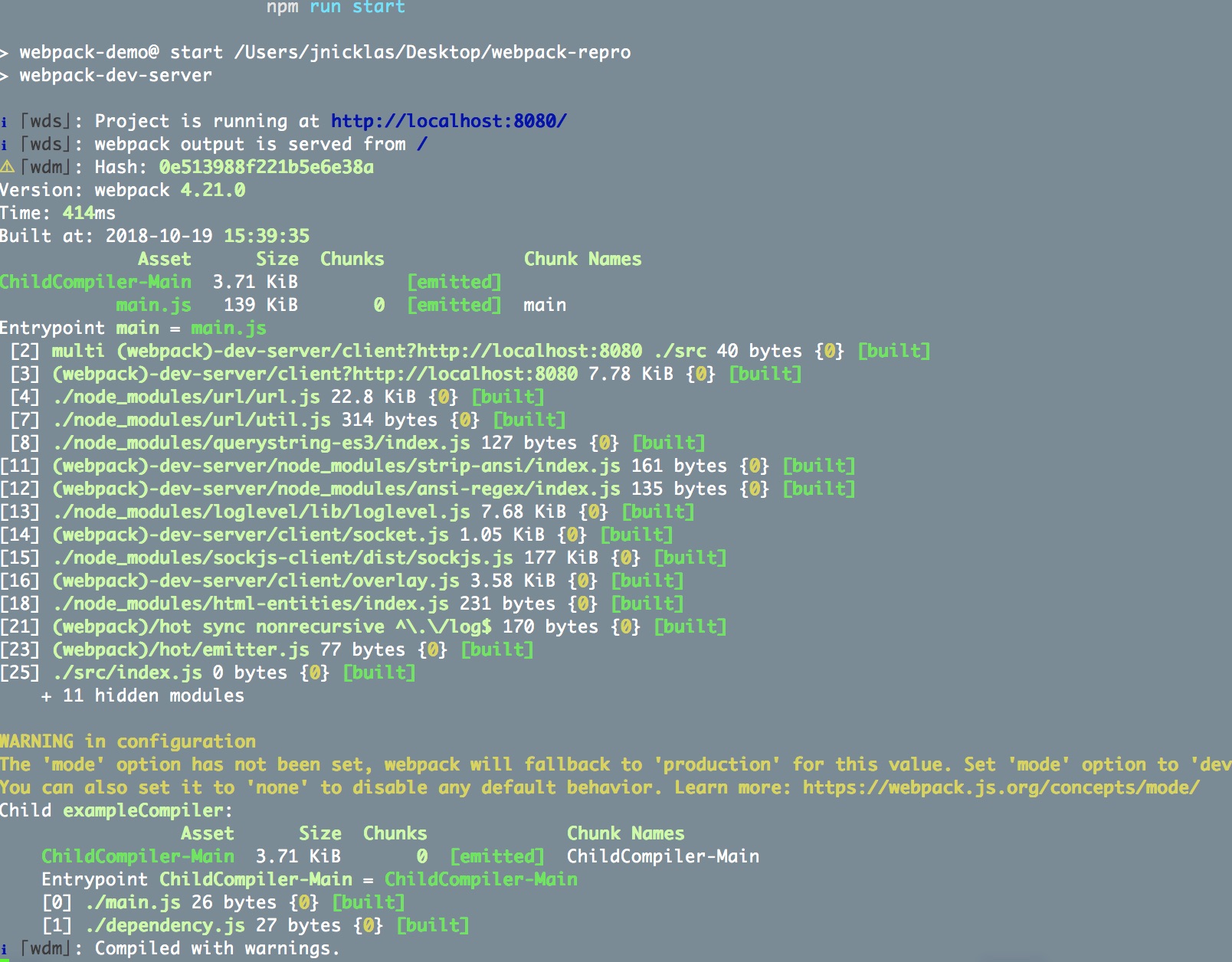Select the ./src/index.js module path
Viewport: 1232px width, 962px height.
(x=127, y=672)
